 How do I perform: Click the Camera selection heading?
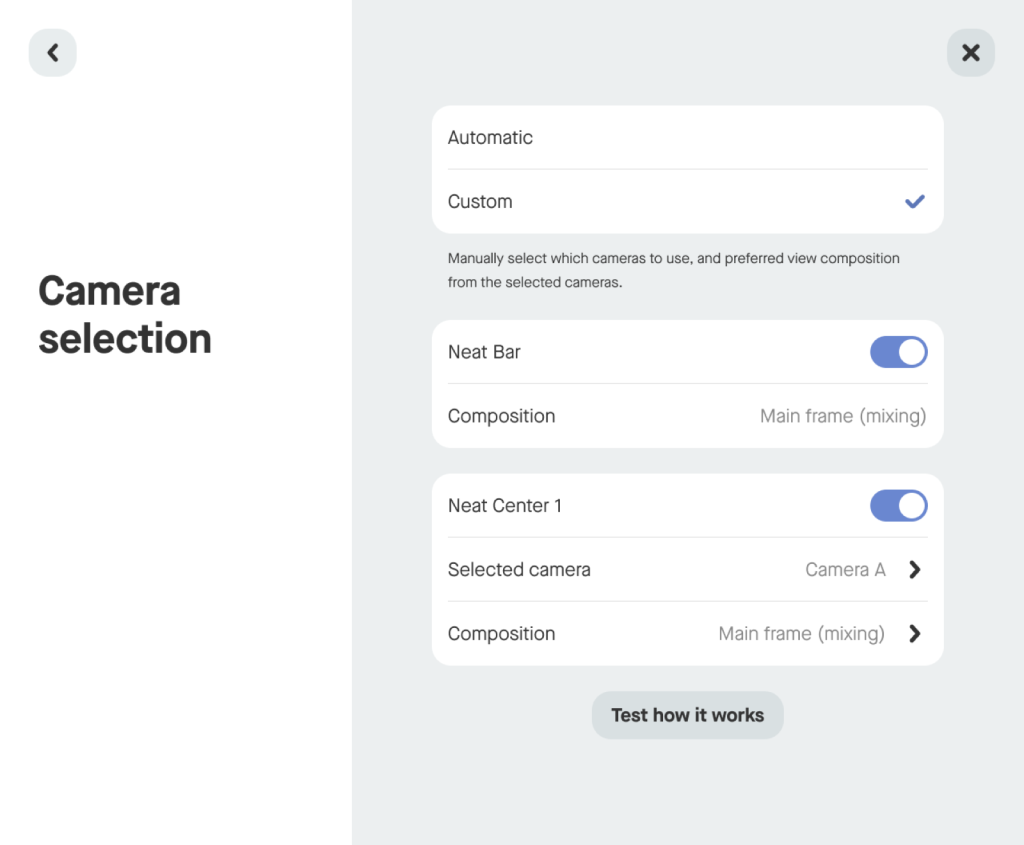[x=125, y=315]
